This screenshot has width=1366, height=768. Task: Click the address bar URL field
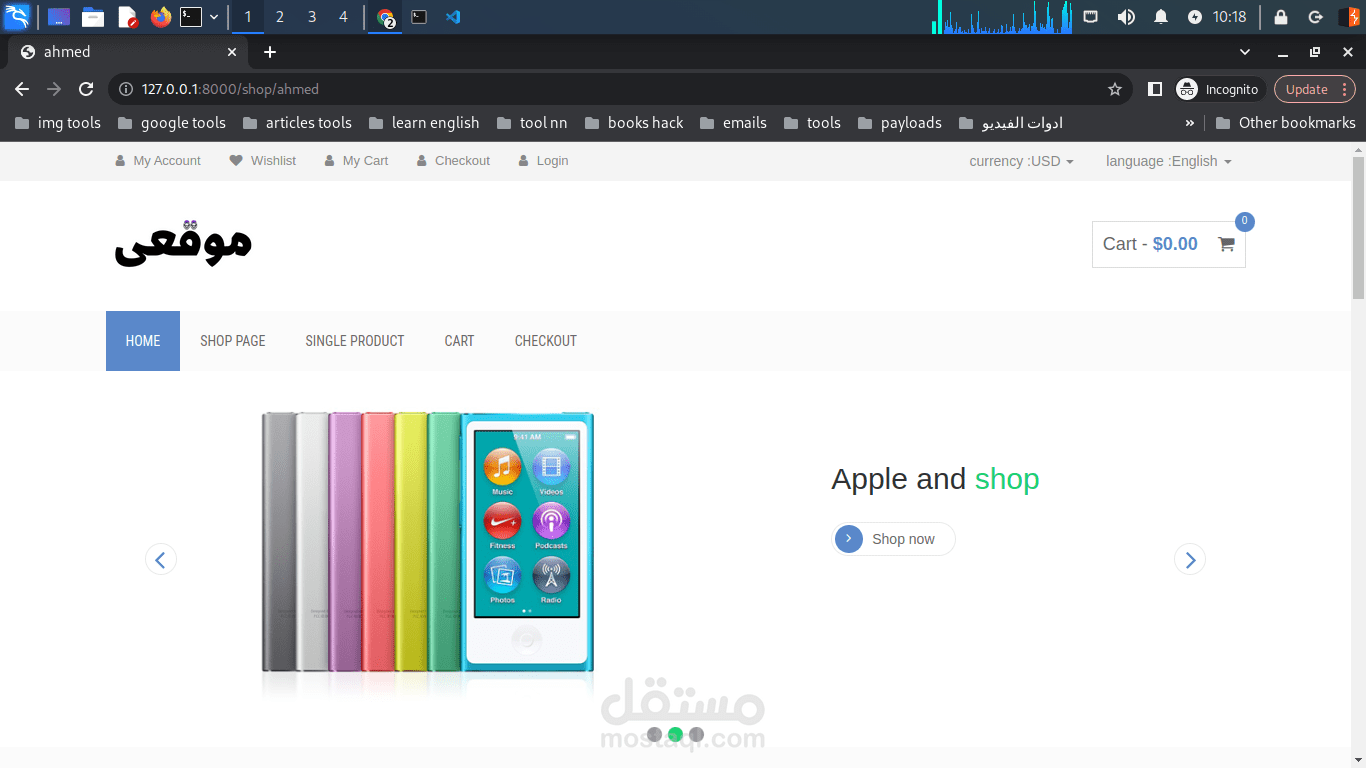click(620, 89)
